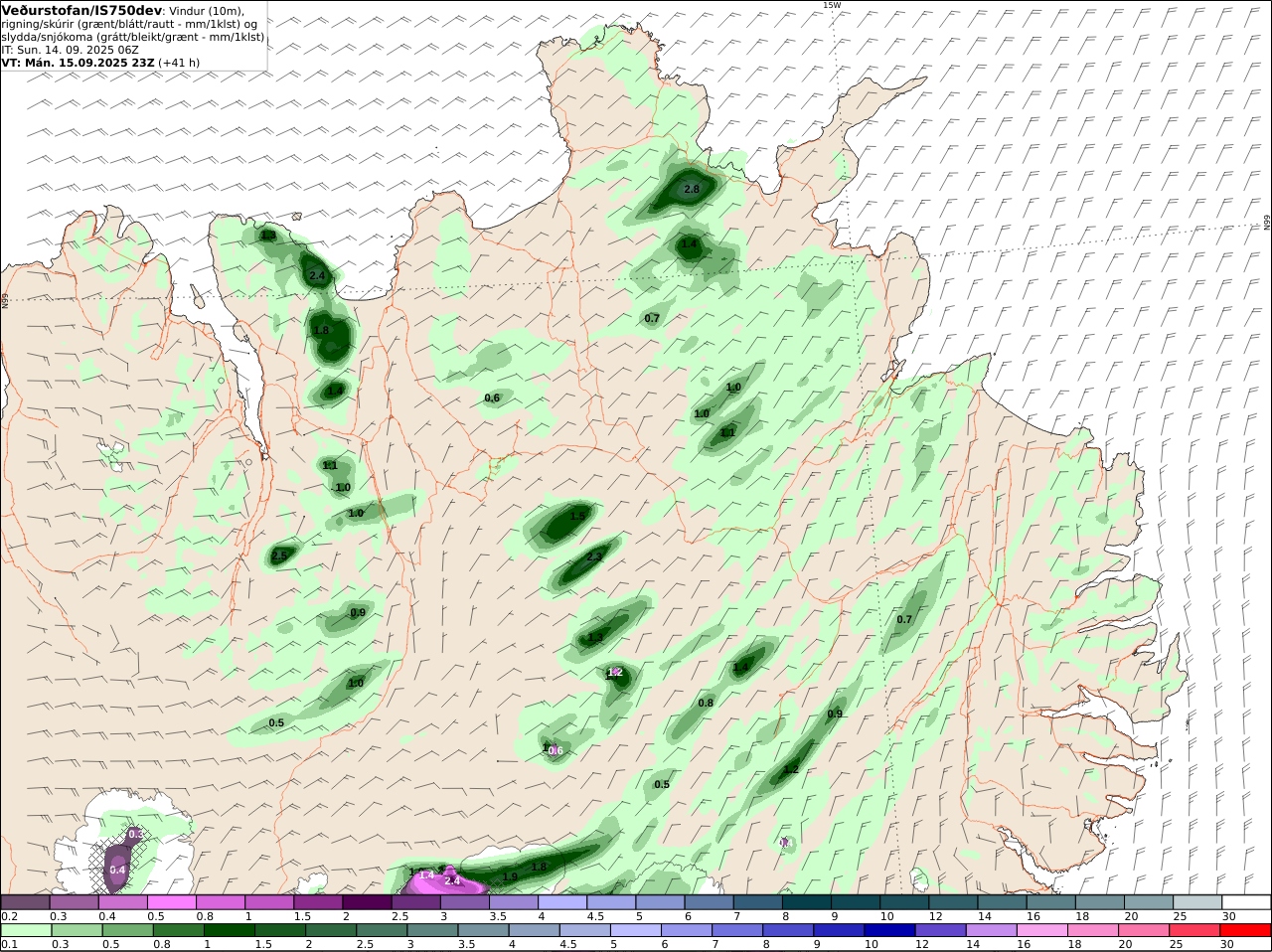The height and width of the screenshot is (952, 1272).
Task: Select light green swatch between 0.1 and 0.3
Action: pos(25,930)
